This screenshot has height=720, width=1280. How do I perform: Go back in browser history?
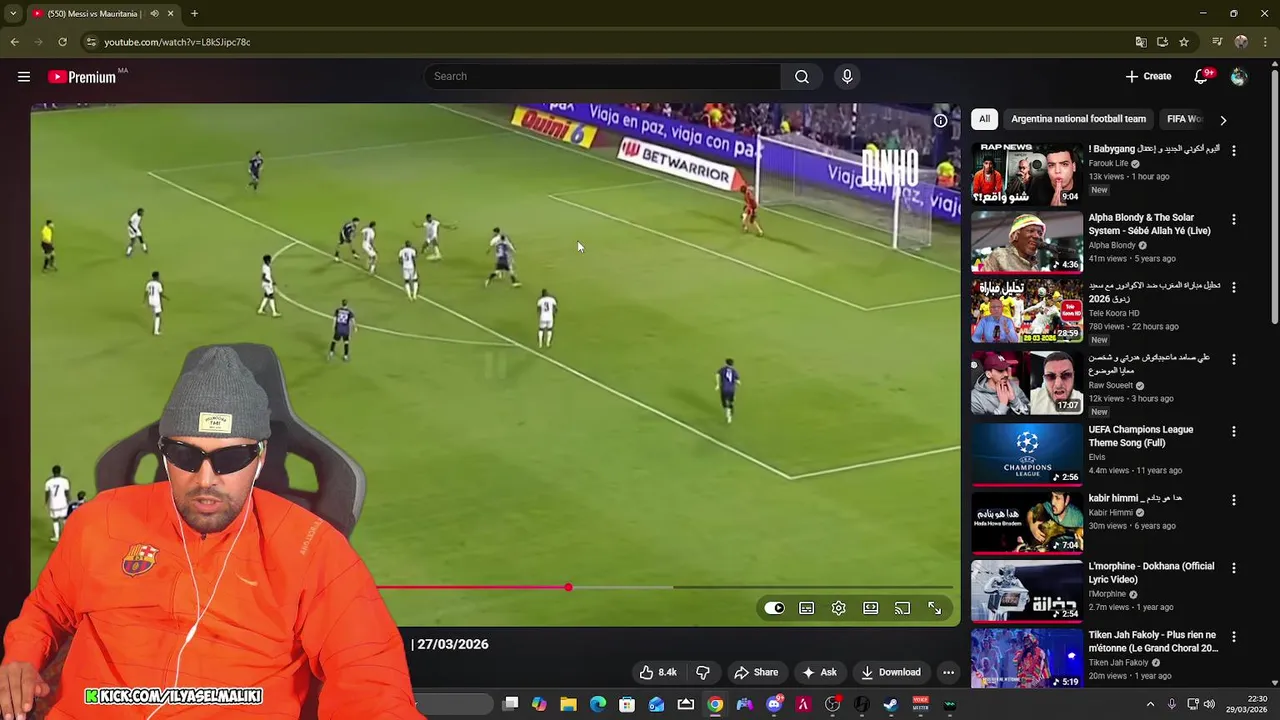14,42
